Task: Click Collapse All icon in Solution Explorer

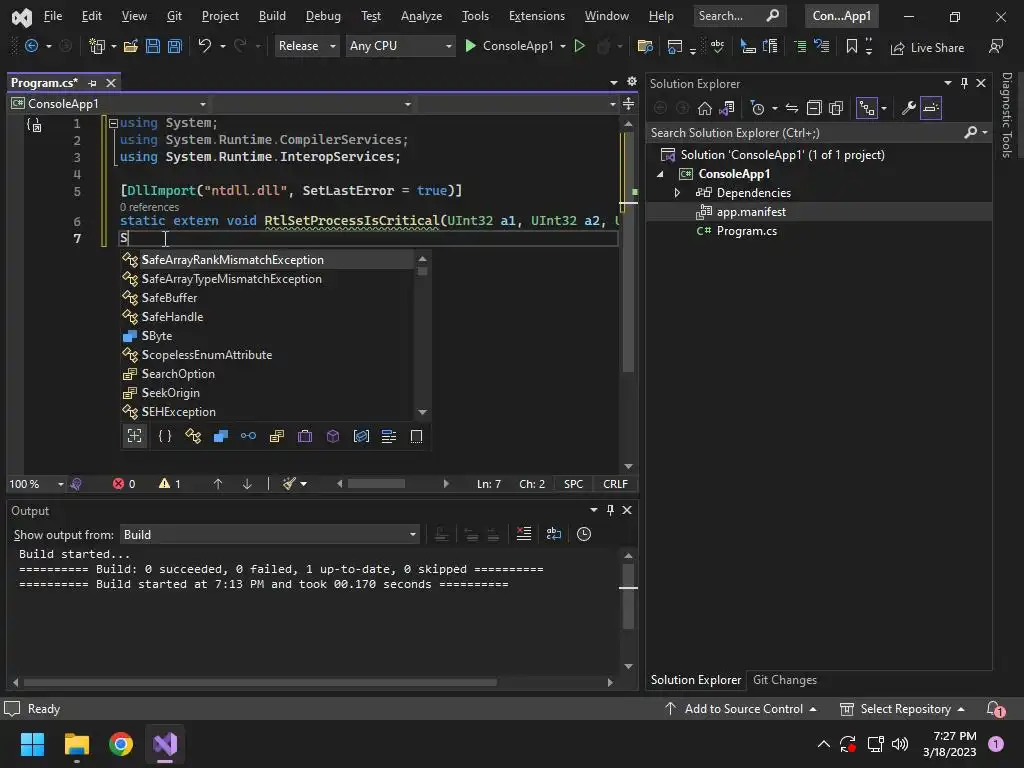Action: [814, 108]
